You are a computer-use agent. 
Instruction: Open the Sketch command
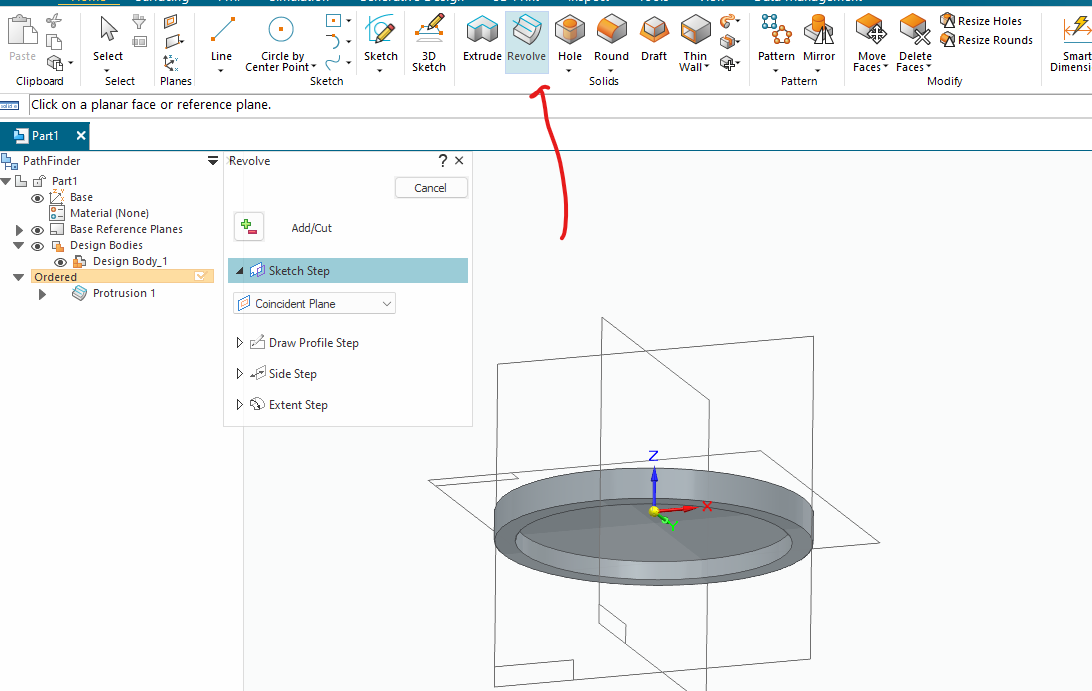380,38
